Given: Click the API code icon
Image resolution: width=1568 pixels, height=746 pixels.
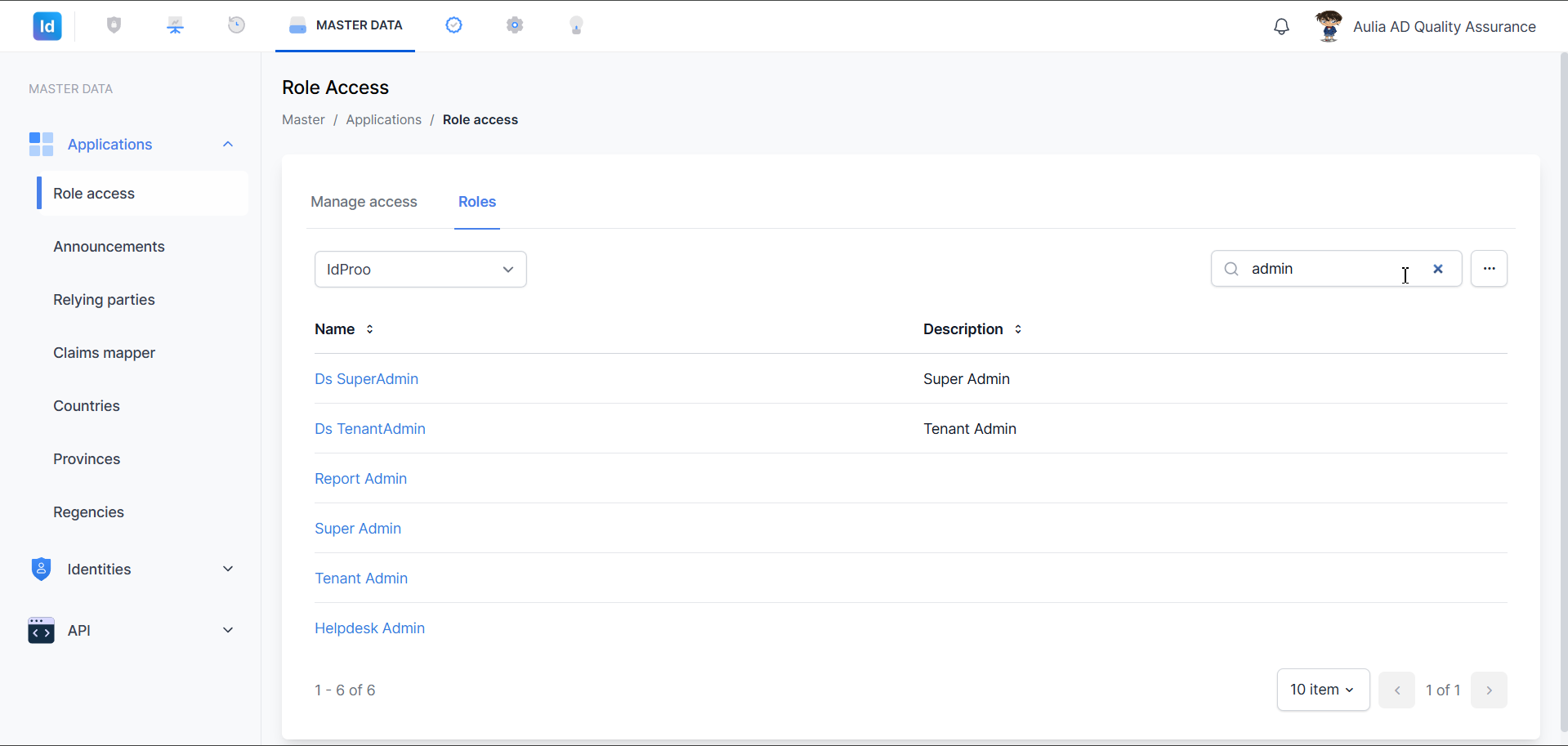Looking at the screenshot, I should pyautogui.click(x=41, y=630).
